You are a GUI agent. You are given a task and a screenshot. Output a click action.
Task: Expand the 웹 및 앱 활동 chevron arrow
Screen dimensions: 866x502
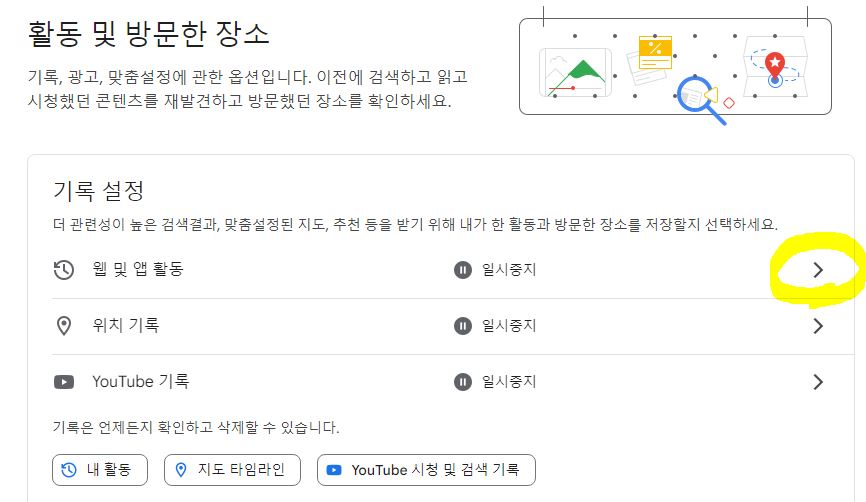click(x=818, y=270)
